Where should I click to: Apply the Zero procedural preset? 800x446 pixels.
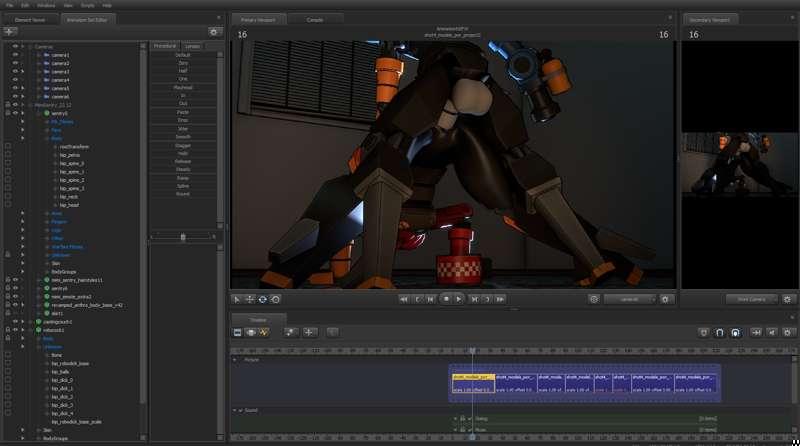tap(183, 63)
